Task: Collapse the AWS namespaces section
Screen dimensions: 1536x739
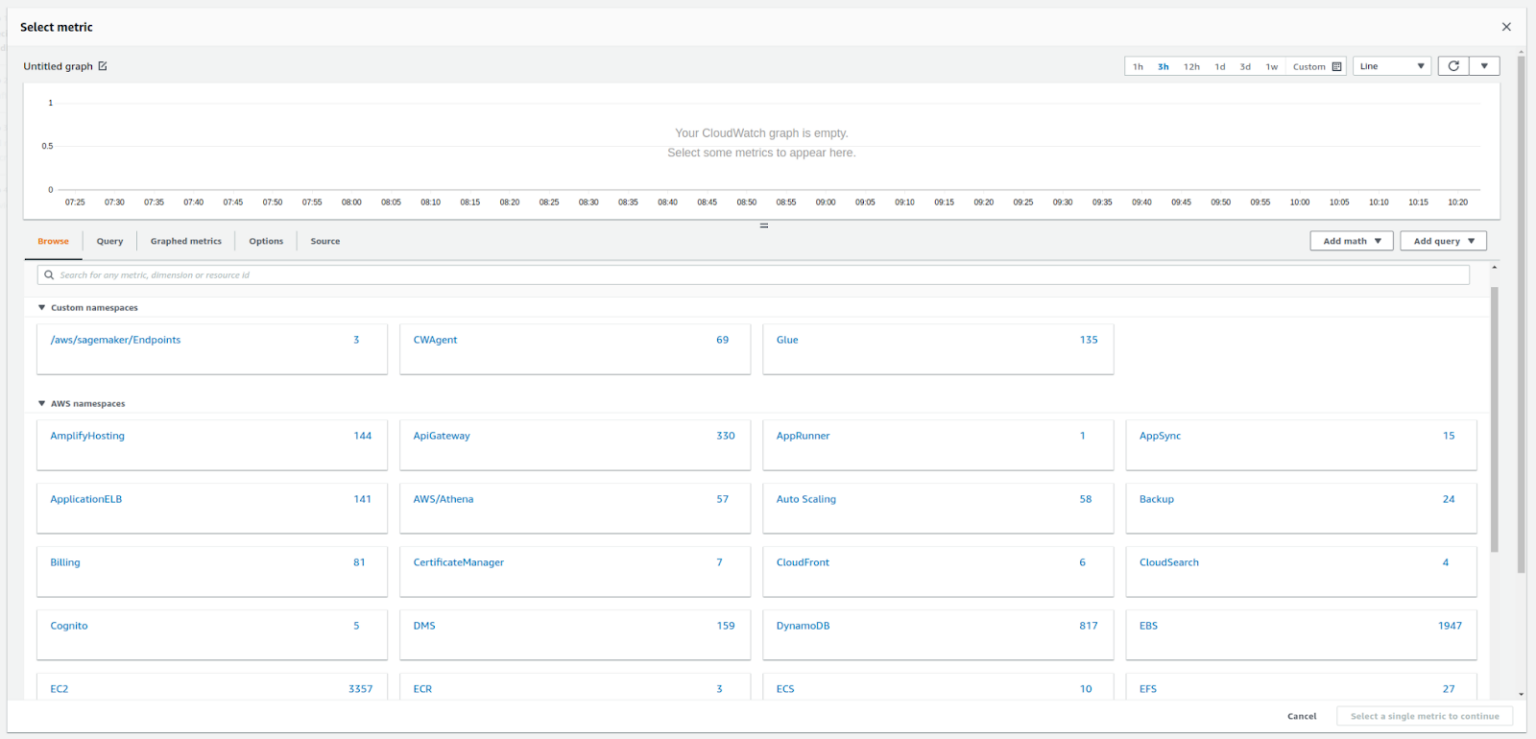Action: (40, 403)
